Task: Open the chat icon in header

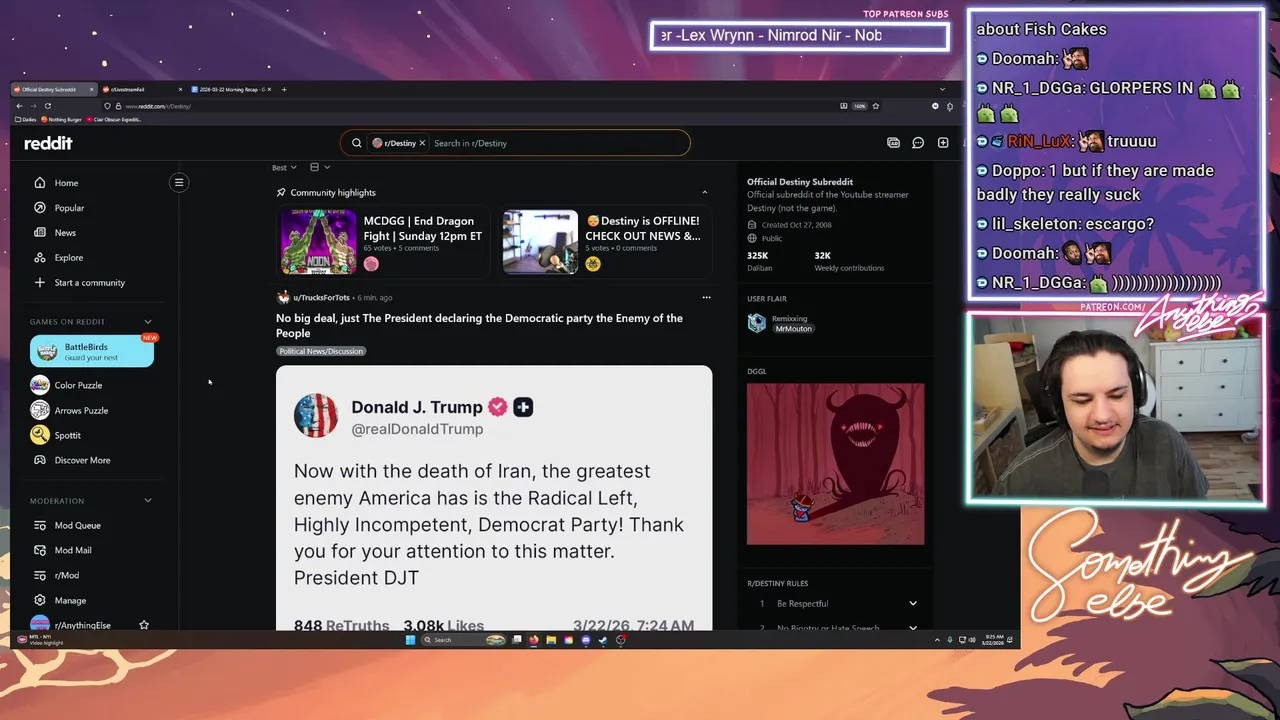Action: pos(918,143)
